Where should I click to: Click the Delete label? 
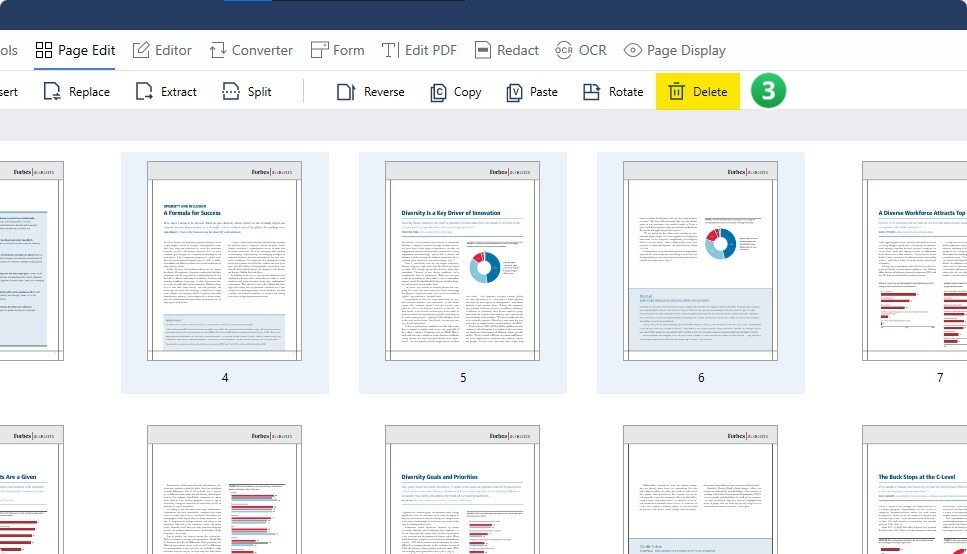pyautogui.click(x=710, y=92)
